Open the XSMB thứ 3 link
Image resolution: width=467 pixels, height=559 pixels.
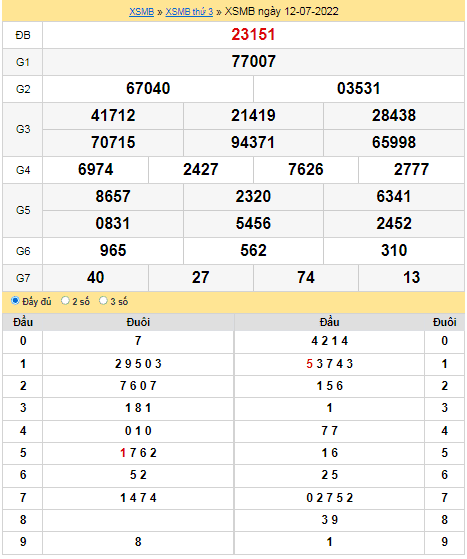click(x=189, y=11)
